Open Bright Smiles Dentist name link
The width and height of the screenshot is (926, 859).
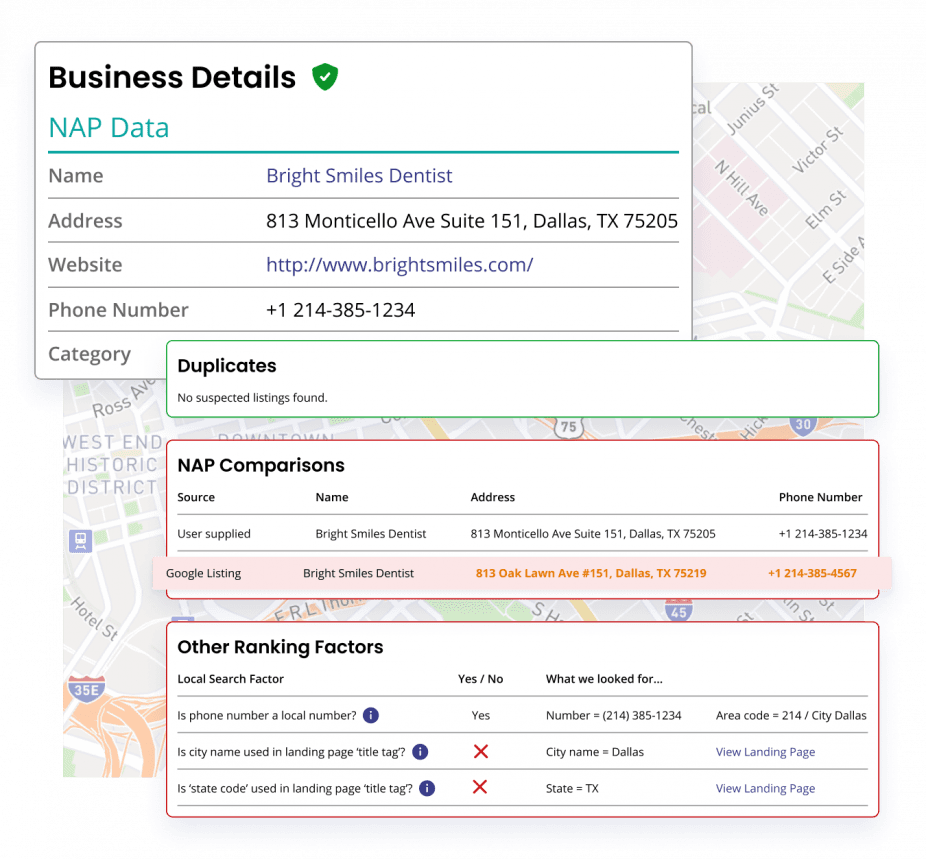pyautogui.click(x=359, y=176)
